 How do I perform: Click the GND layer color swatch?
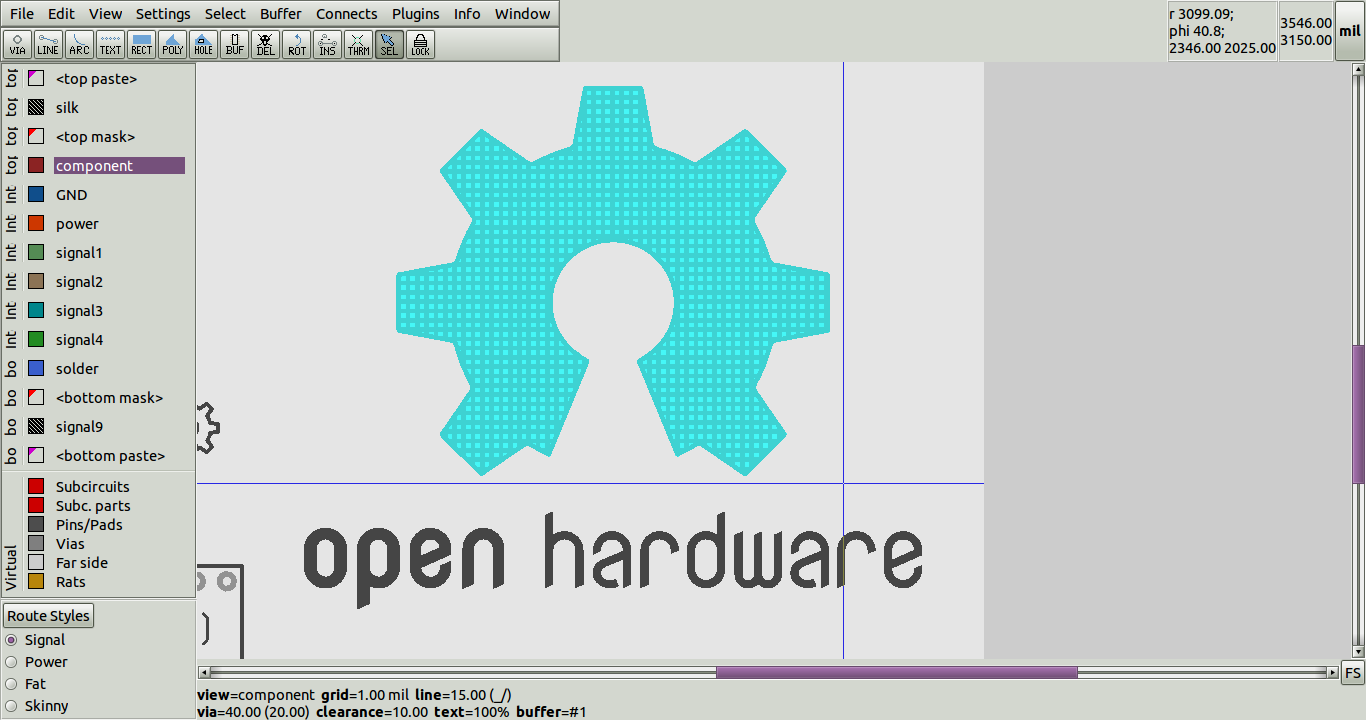pyautogui.click(x=36, y=194)
